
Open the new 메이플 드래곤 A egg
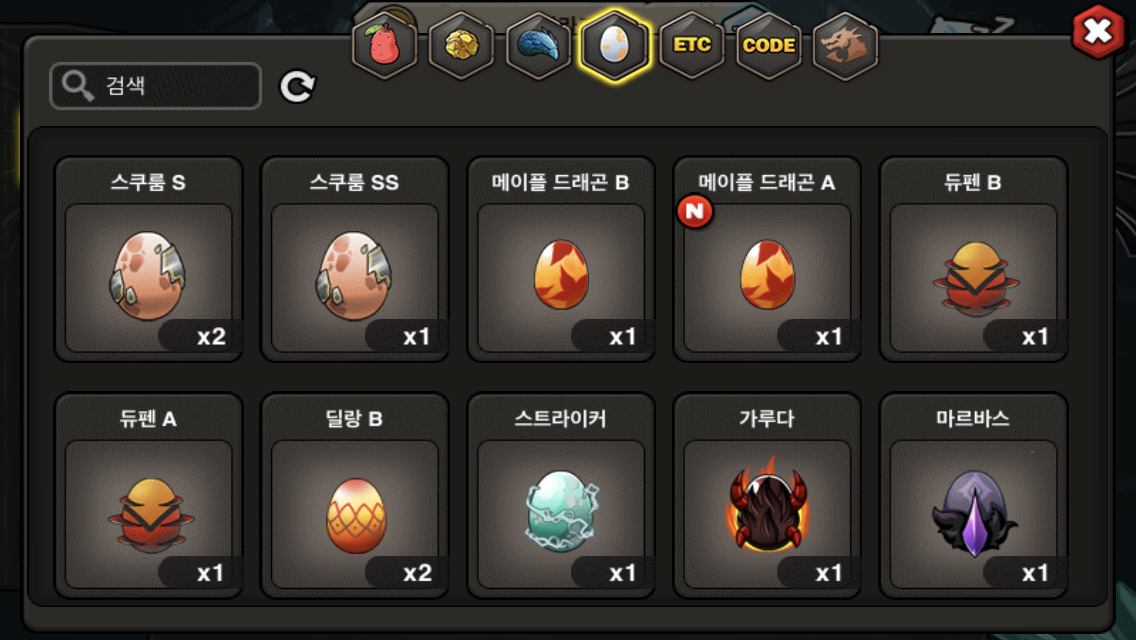click(767, 259)
